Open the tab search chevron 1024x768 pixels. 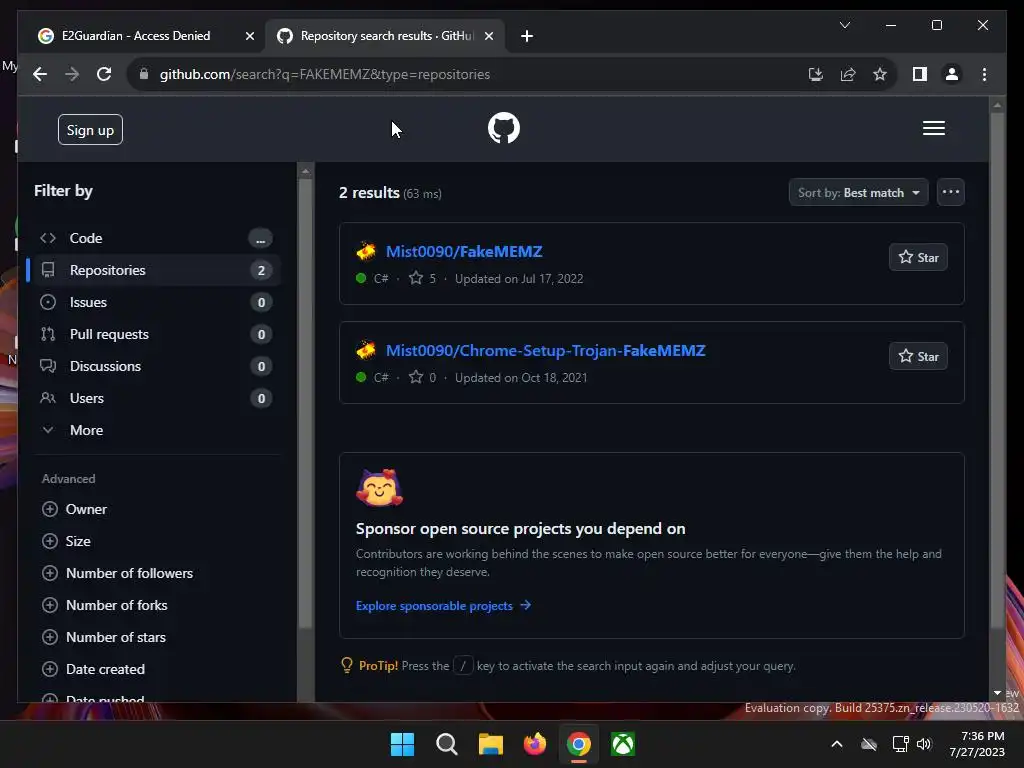pyautogui.click(x=844, y=25)
